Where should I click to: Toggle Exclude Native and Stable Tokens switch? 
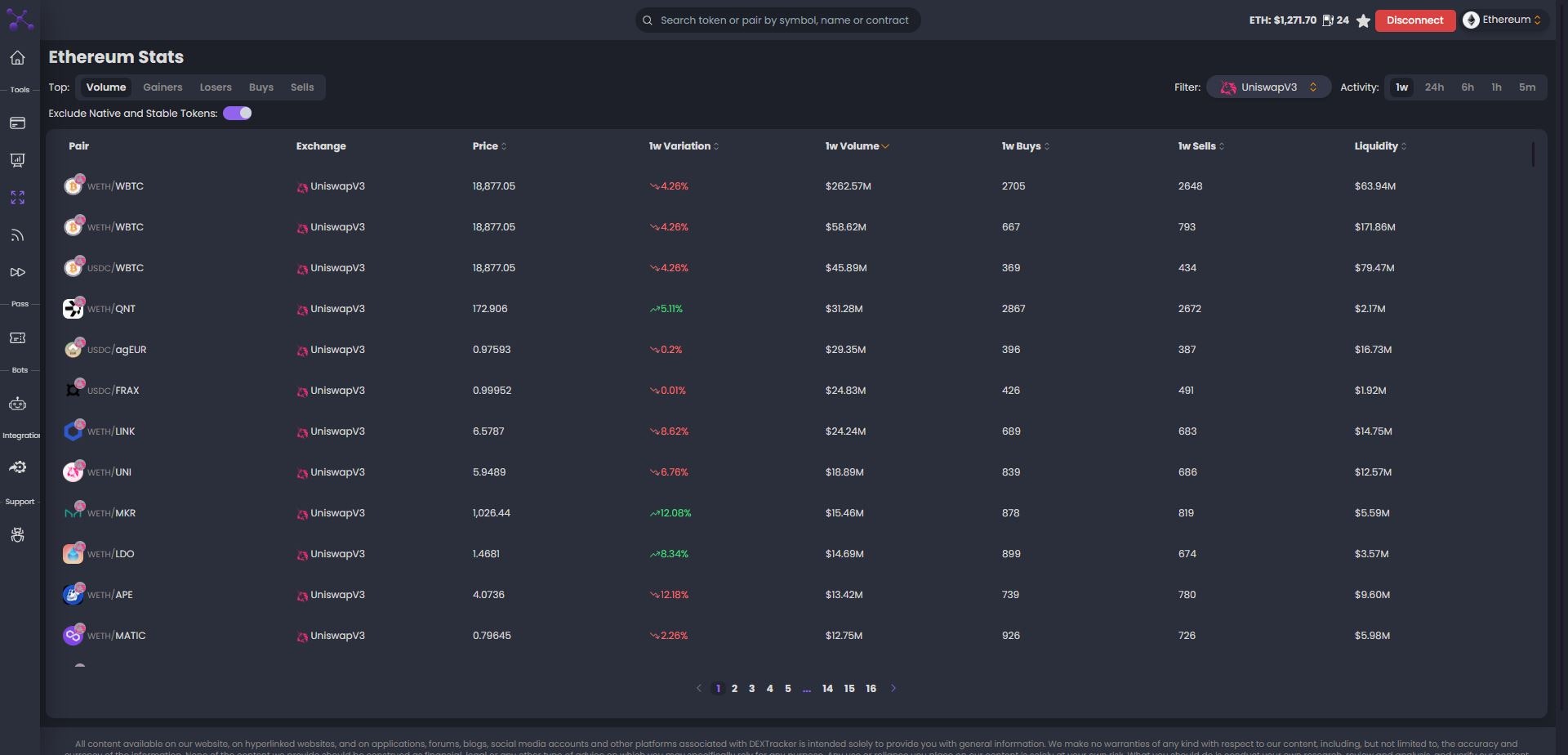click(238, 114)
